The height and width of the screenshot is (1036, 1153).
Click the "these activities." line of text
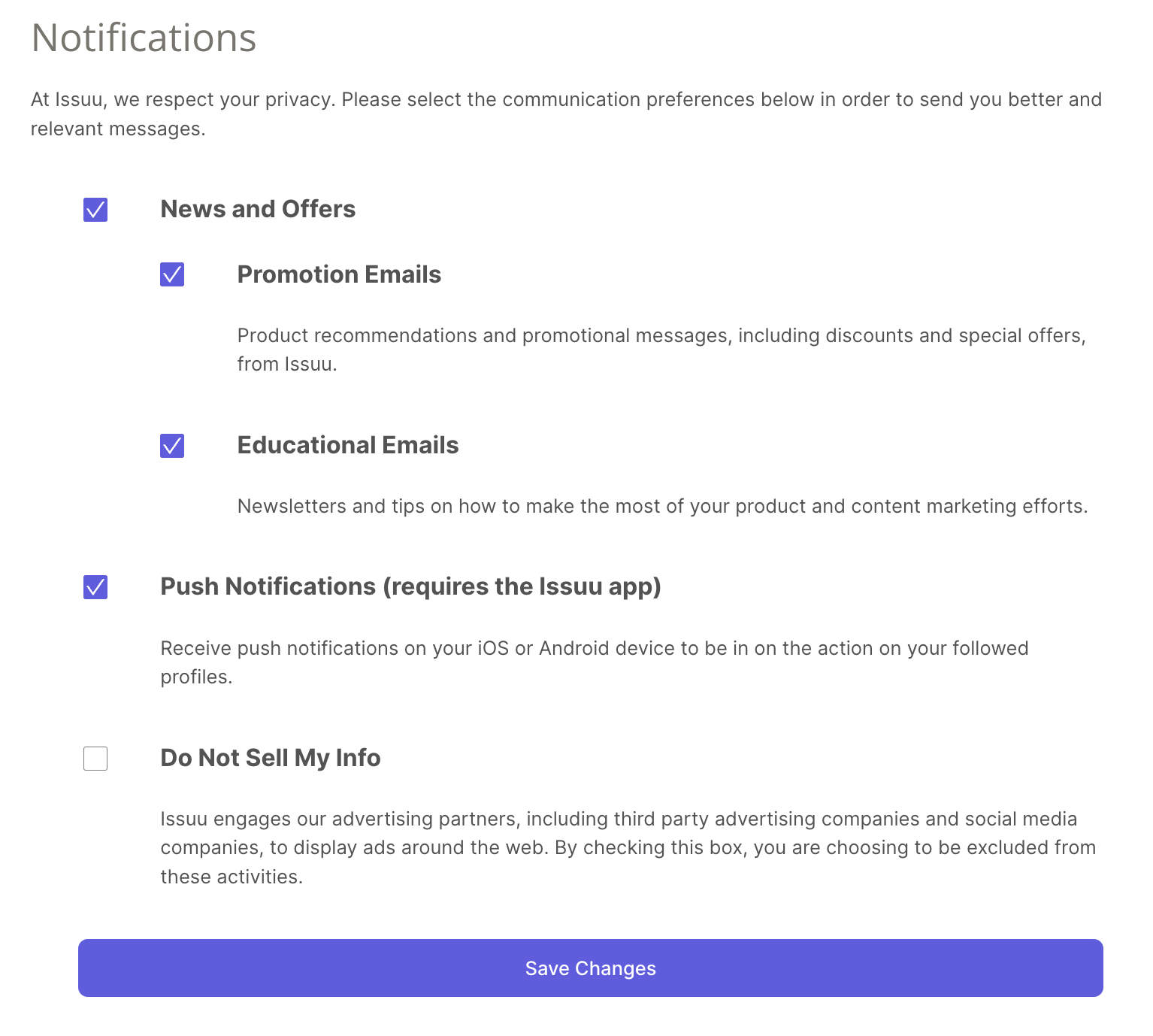[232, 877]
